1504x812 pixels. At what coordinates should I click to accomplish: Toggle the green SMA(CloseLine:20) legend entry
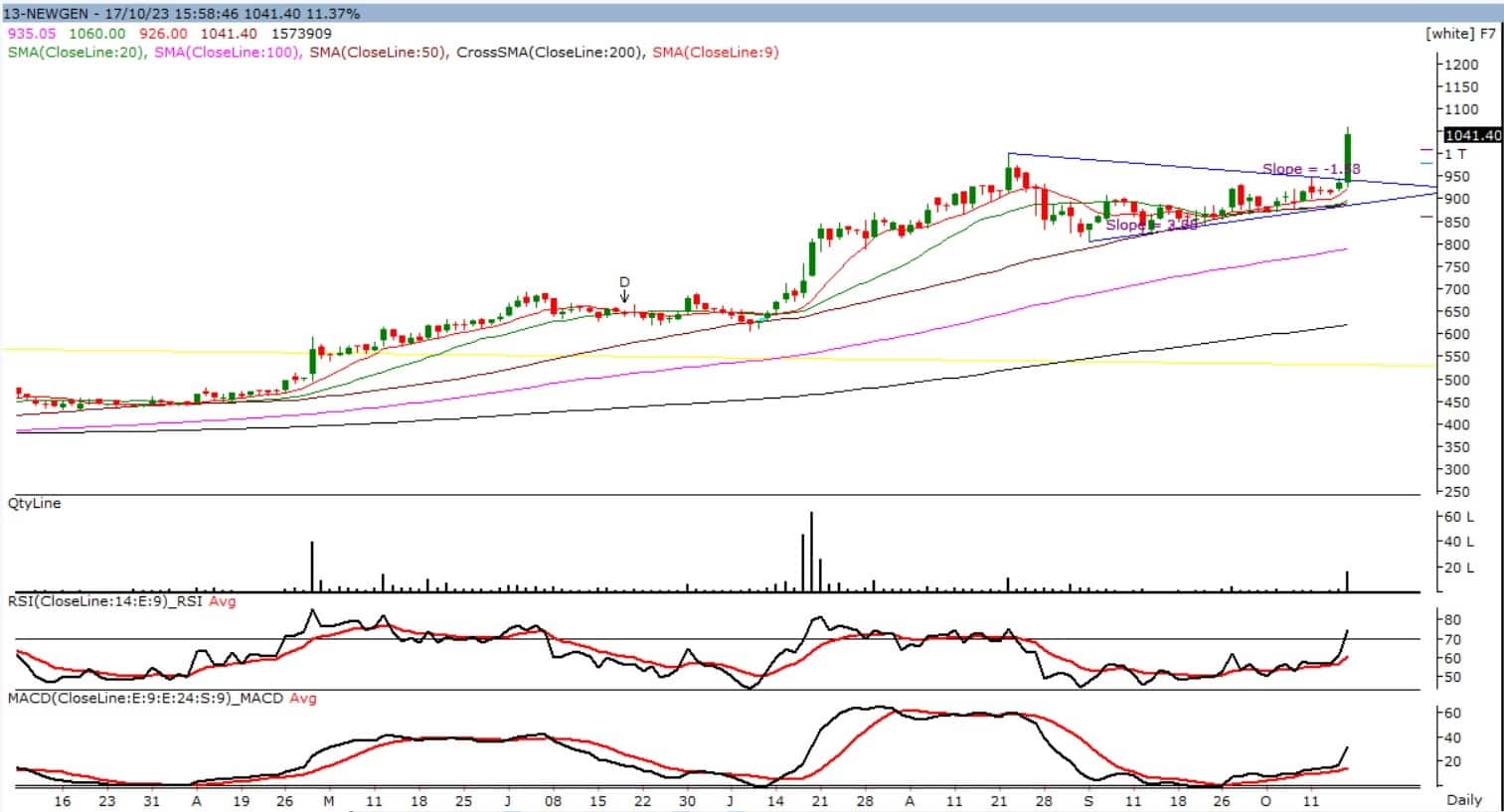77,52
